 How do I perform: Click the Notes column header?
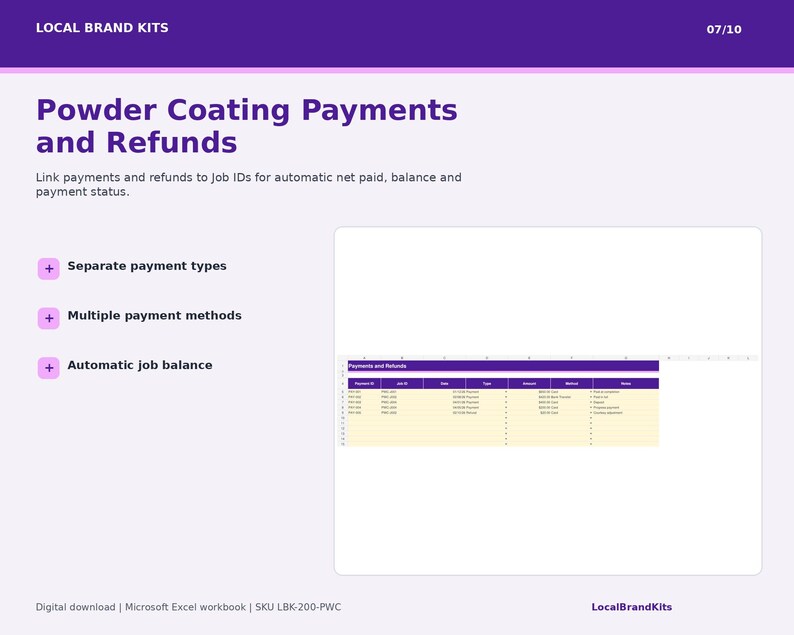point(626,383)
